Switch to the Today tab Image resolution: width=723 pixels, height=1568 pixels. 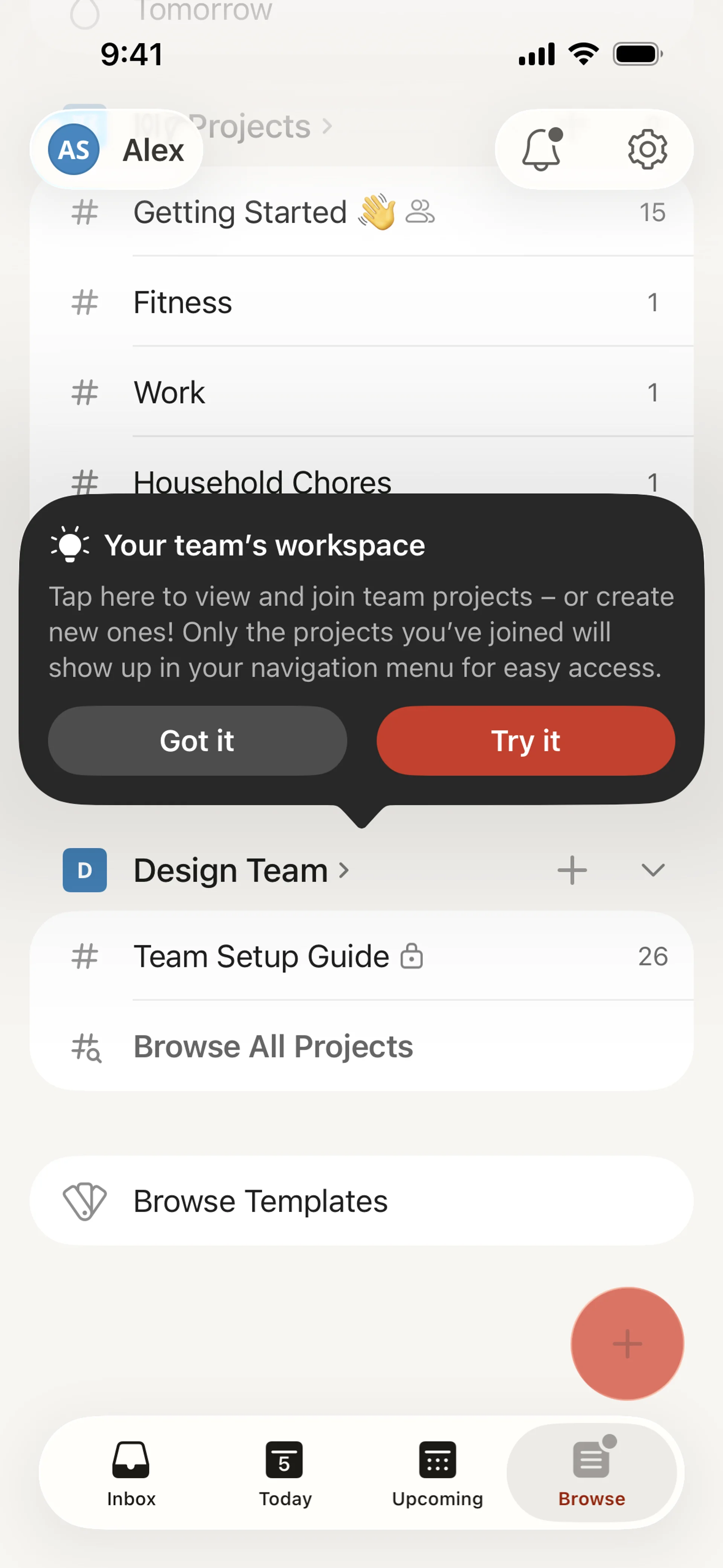click(284, 1472)
